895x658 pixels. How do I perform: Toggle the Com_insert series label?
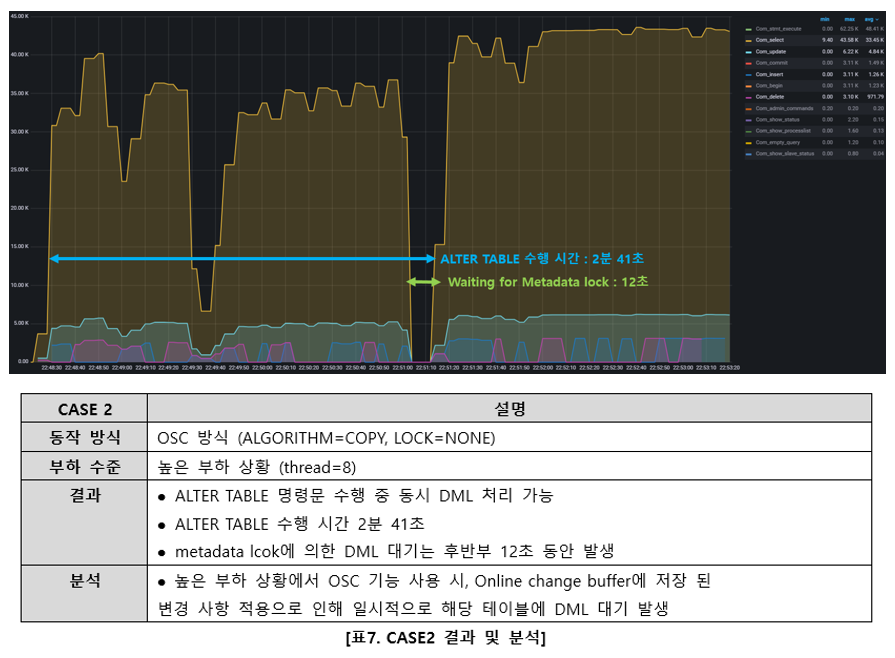click(x=769, y=74)
